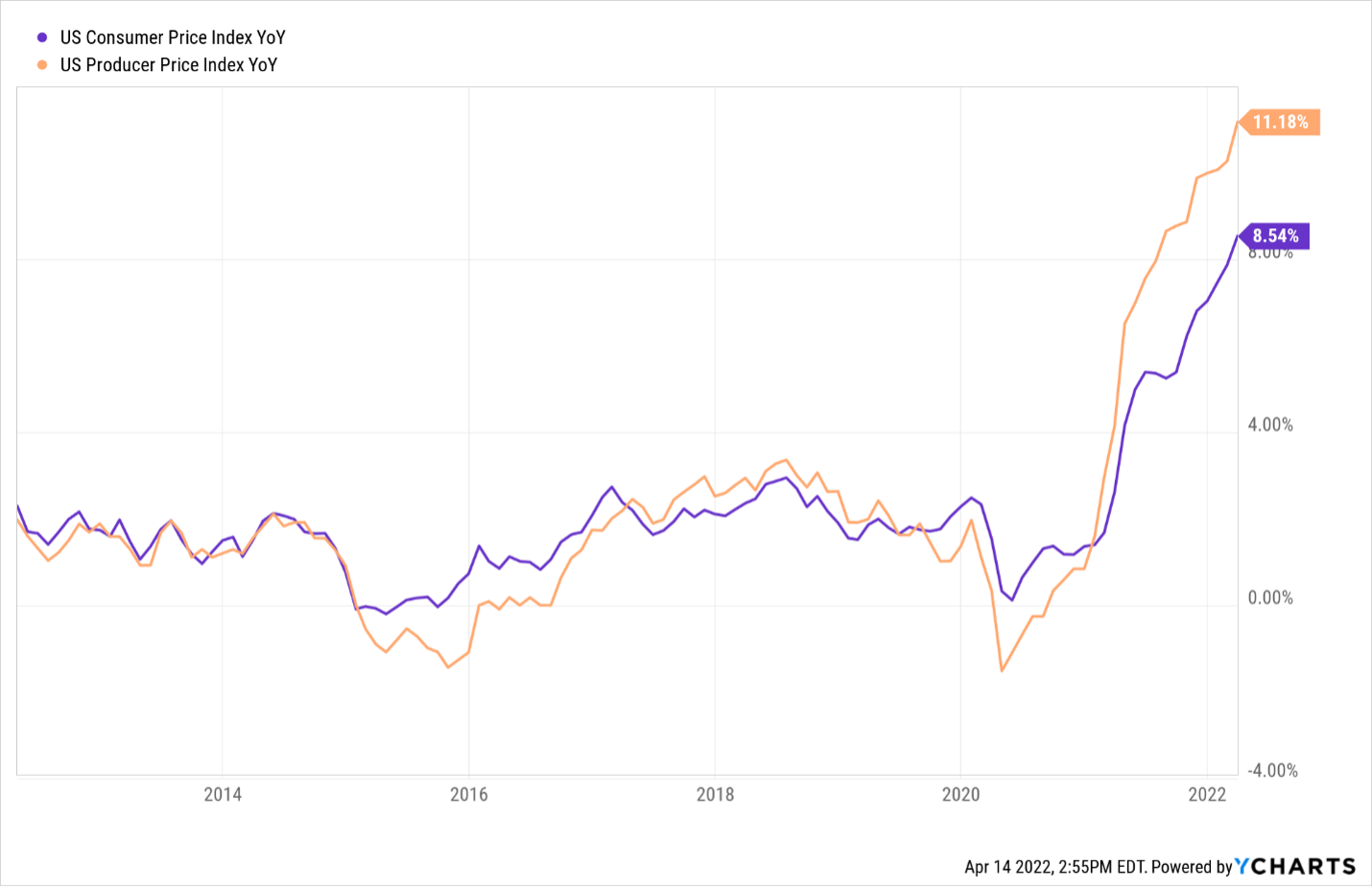This screenshot has height=890, width=1372.
Task: Click the 2014 x-axis label
Action: 223,794
